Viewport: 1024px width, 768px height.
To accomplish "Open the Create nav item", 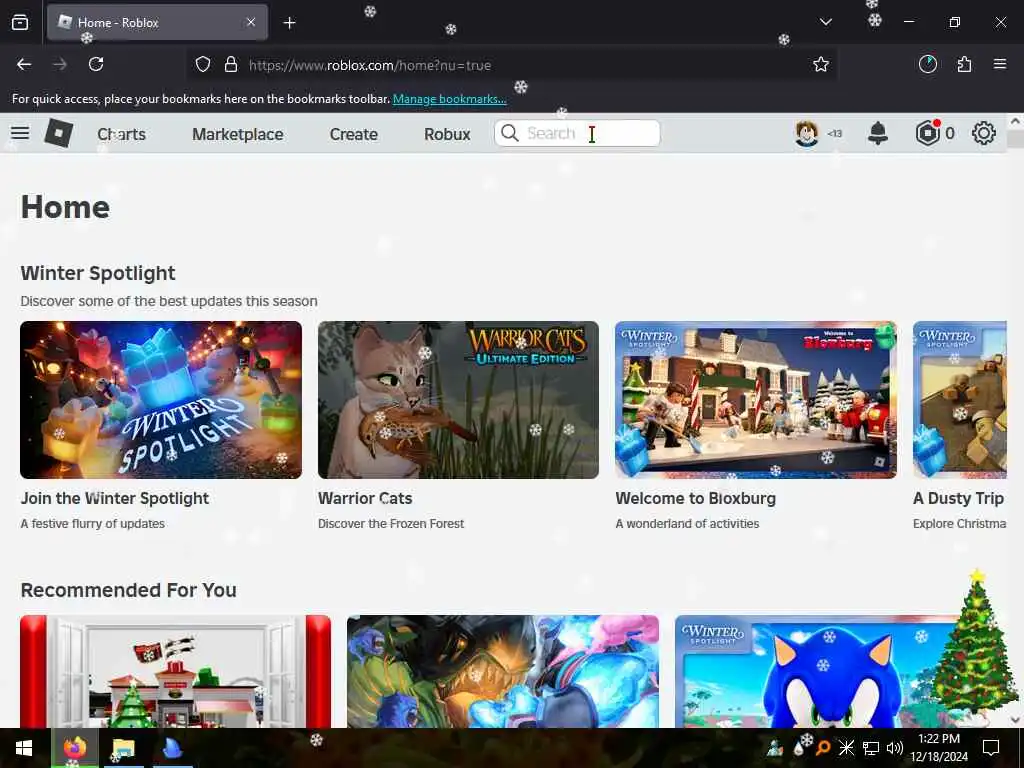I will [x=353, y=134].
